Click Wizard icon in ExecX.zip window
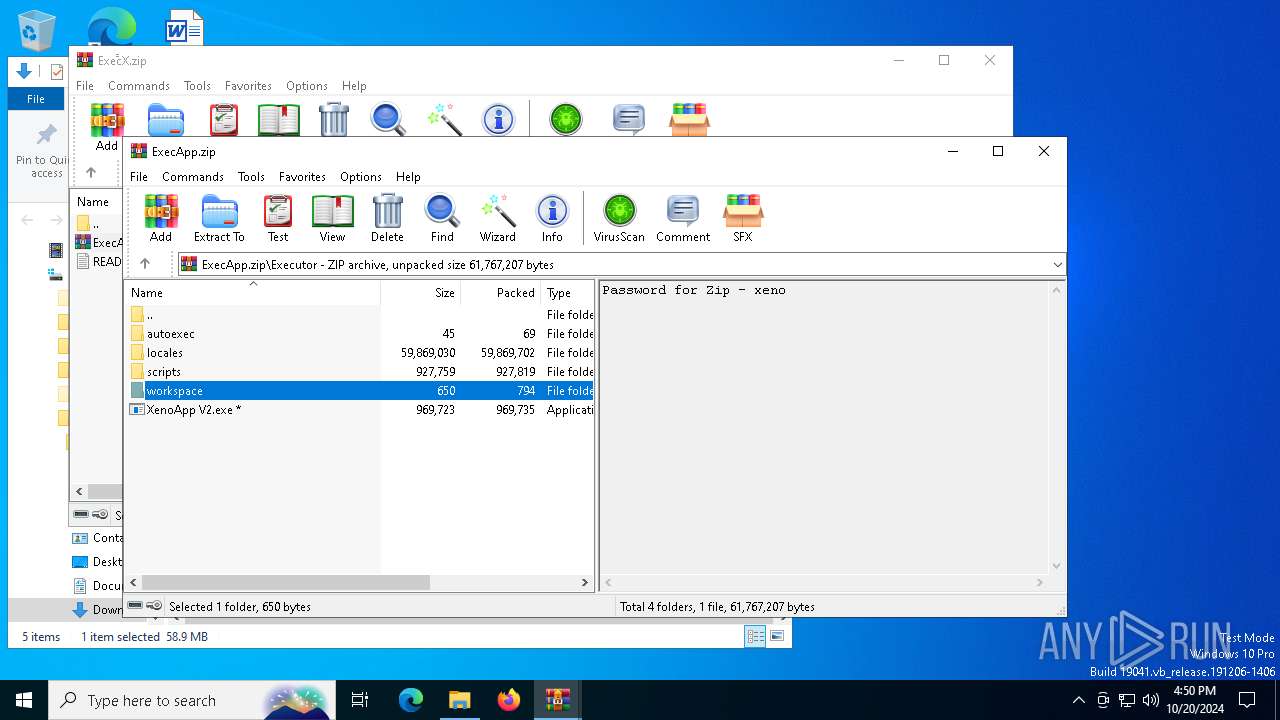Image resolution: width=1280 pixels, height=720 pixels. point(444,120)
